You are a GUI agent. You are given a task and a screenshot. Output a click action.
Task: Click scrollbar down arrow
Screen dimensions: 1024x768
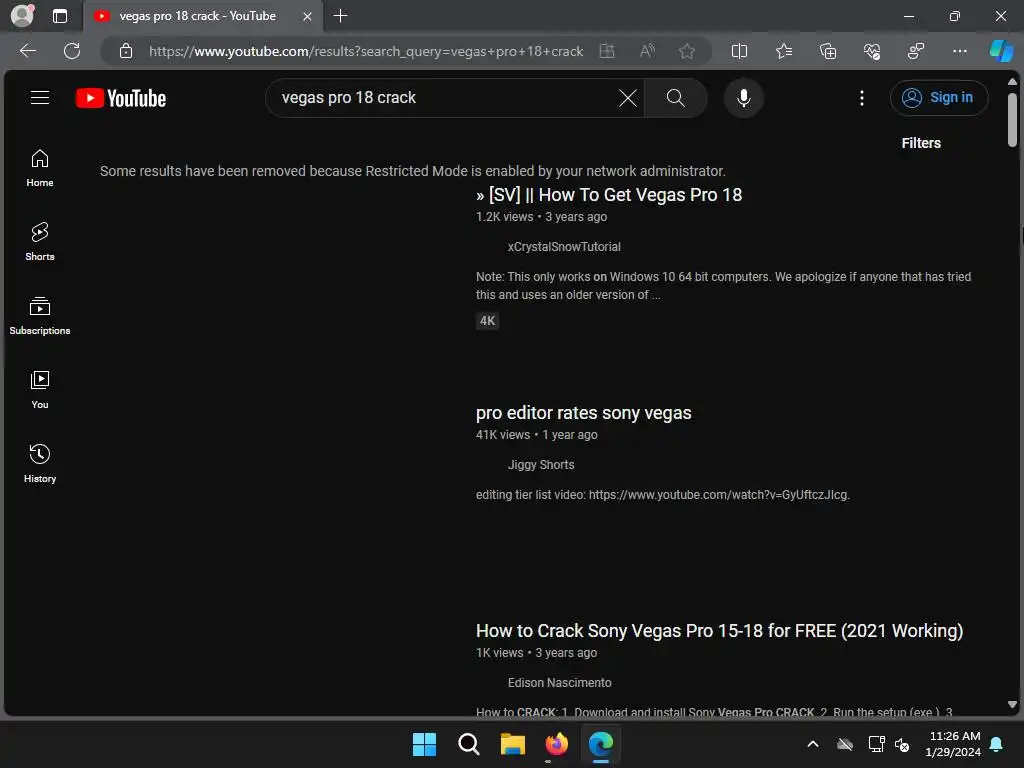click(x=1012, y=705)
